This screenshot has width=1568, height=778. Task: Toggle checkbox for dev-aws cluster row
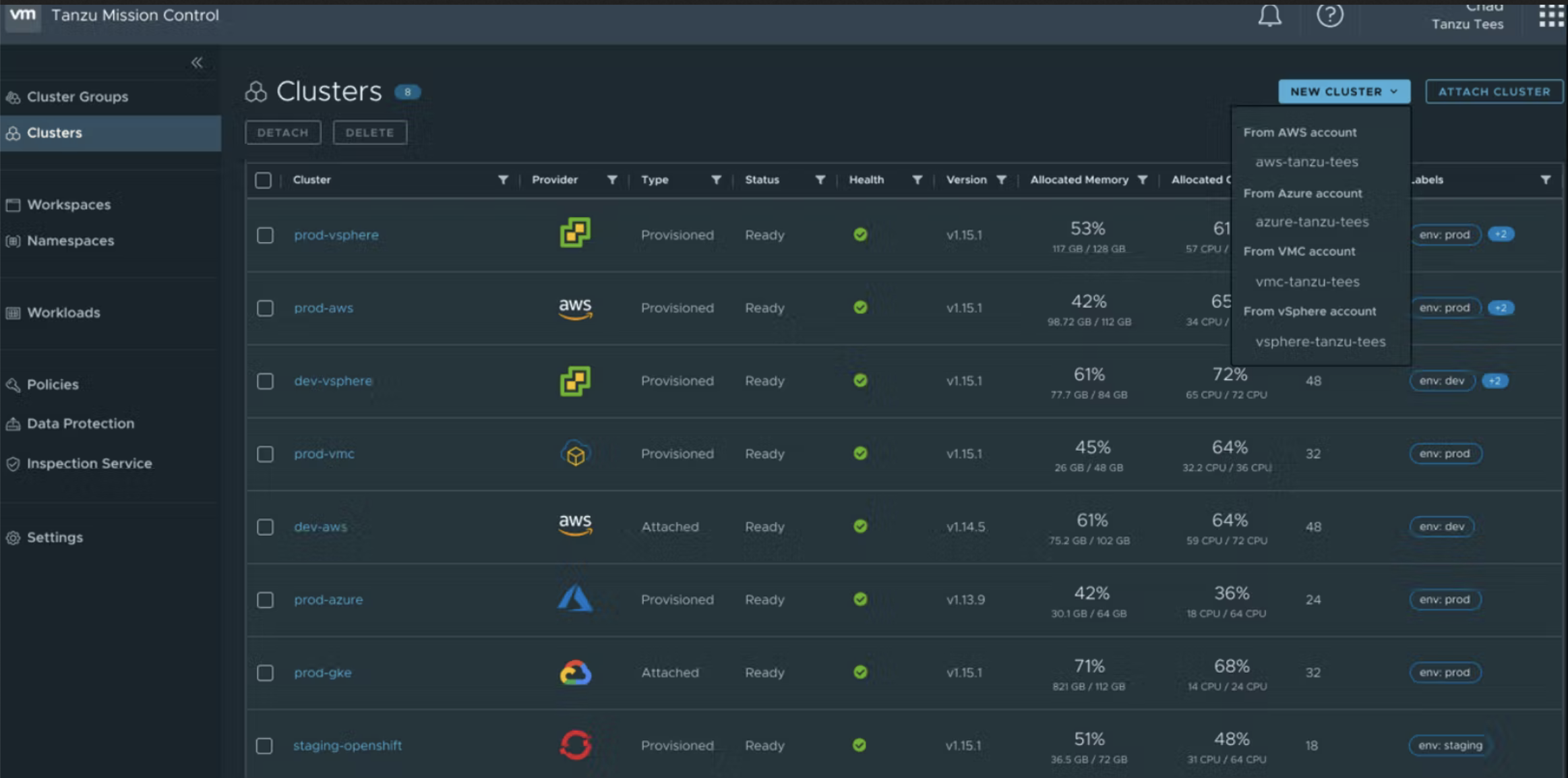265,526
